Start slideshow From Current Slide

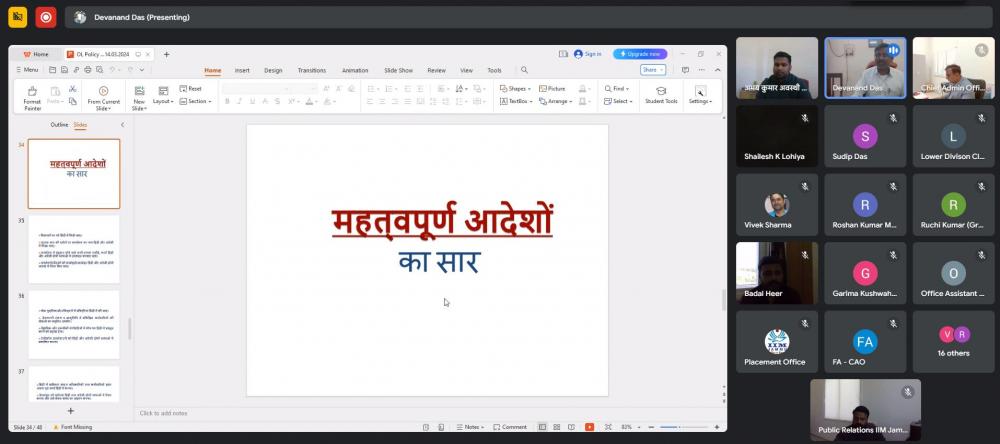point(103,92)
